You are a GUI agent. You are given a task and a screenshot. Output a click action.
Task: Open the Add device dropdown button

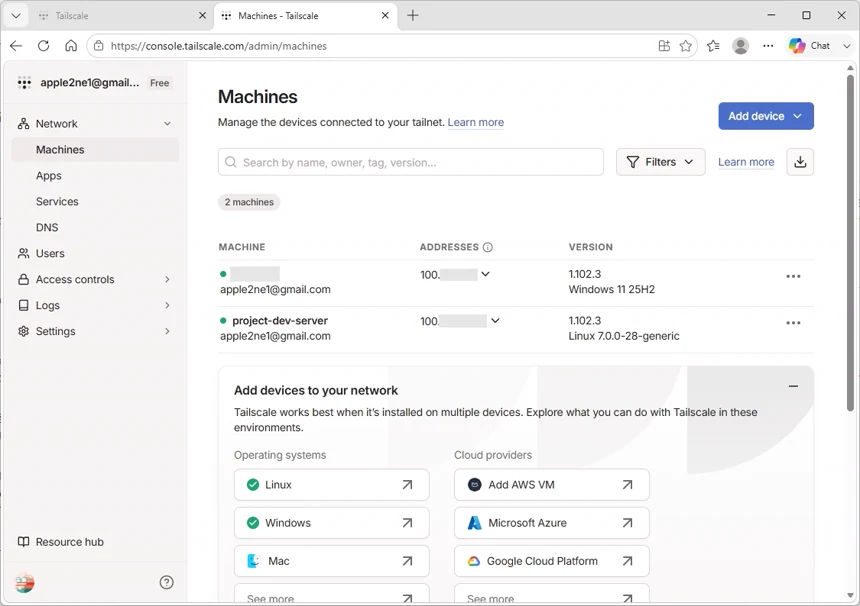[766, 116]
